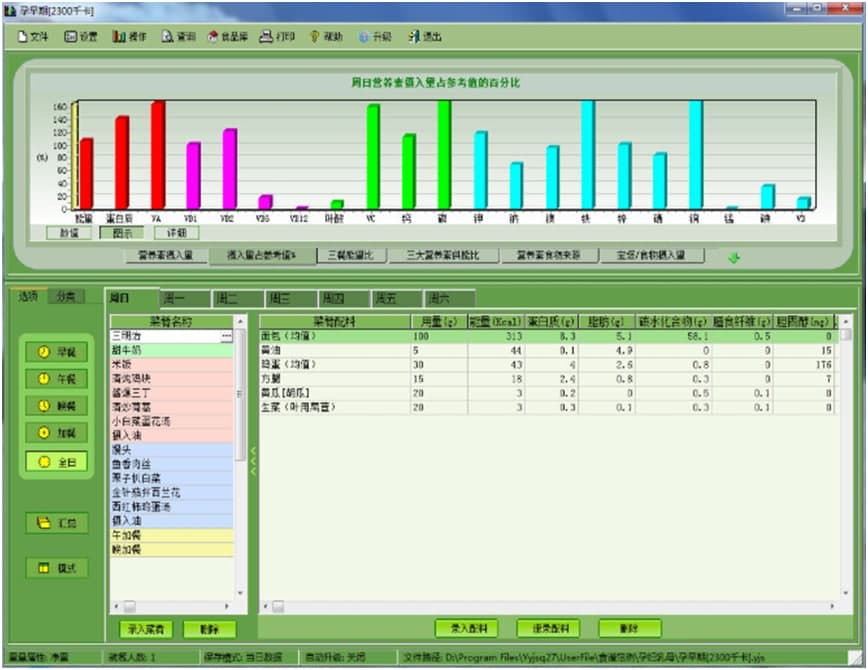
Task: Click the ingredient table horizontal scrollbar thumb
Action: pos(278,607)
